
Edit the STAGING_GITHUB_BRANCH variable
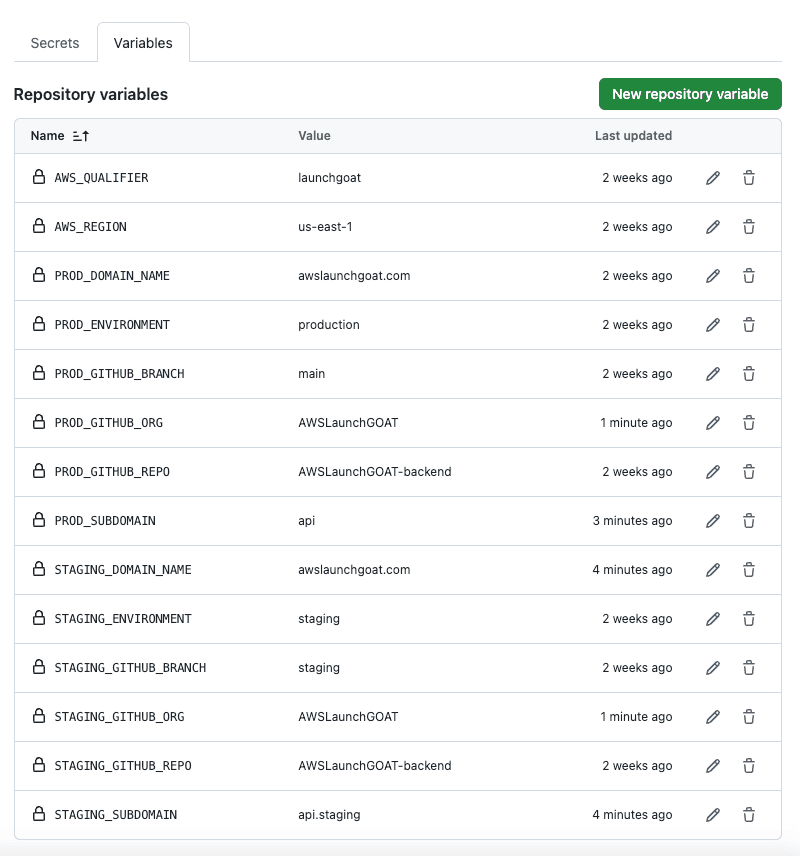[x=713, y=668]
